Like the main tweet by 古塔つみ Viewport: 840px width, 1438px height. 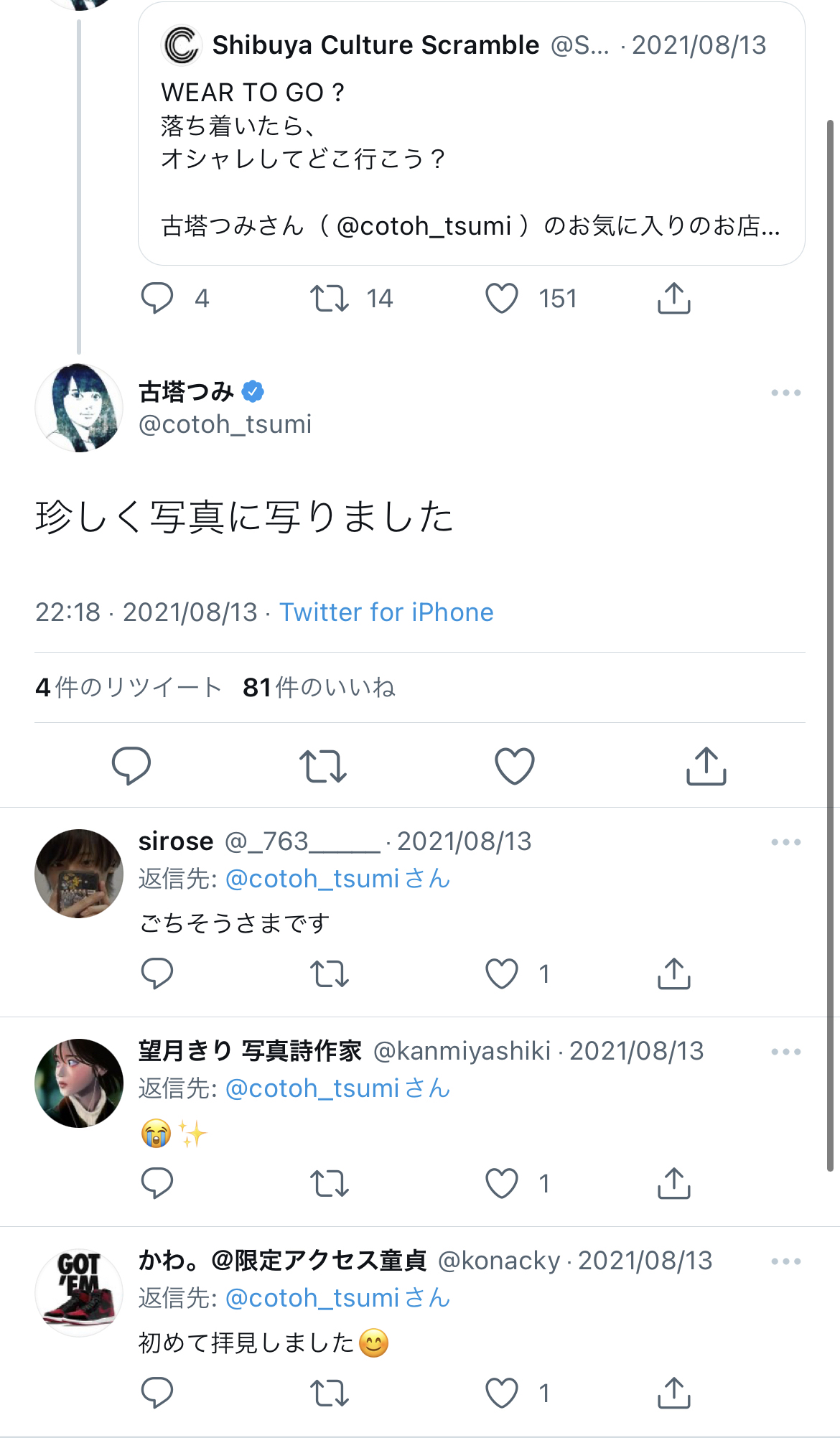(x=515, y=766)
